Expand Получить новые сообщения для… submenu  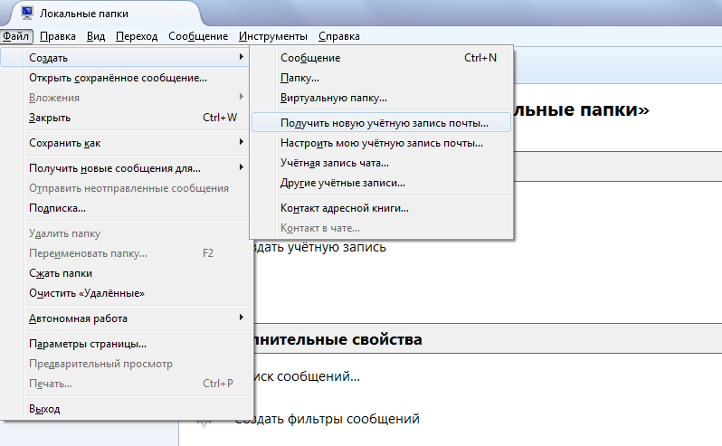coord(125,168)
